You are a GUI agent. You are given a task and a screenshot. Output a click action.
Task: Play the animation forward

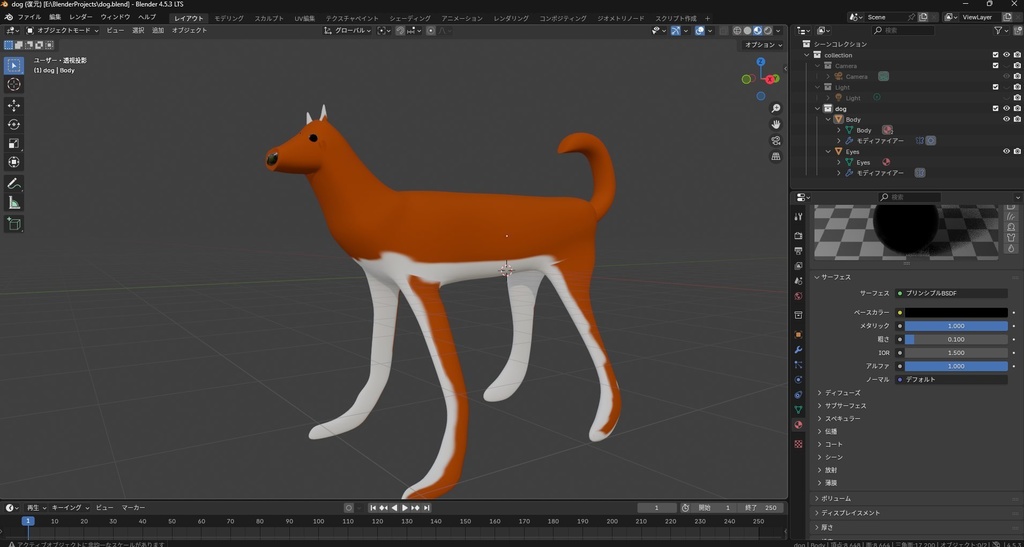[405, 508]
